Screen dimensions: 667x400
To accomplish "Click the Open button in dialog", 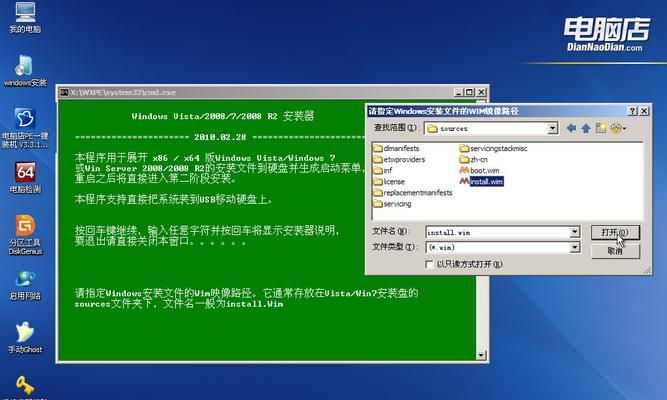I will (x=615, y=232).
